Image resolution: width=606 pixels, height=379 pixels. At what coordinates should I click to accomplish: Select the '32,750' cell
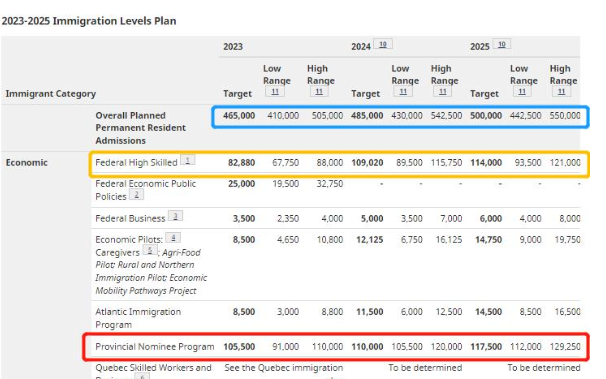coord(330,184)
